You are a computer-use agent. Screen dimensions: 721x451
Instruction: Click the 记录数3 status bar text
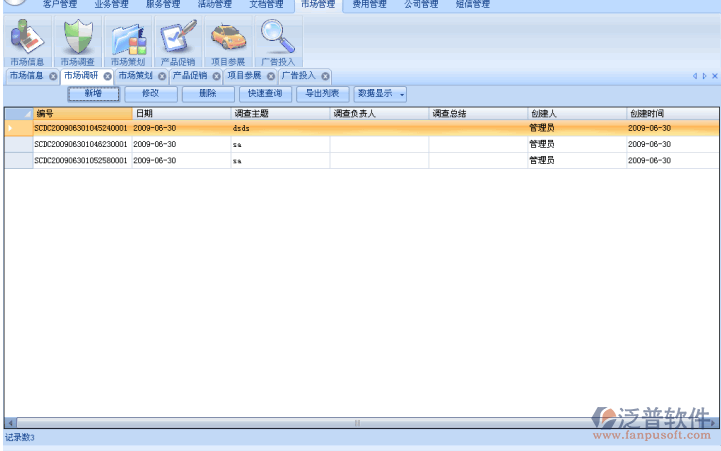(x=20, y=437)
